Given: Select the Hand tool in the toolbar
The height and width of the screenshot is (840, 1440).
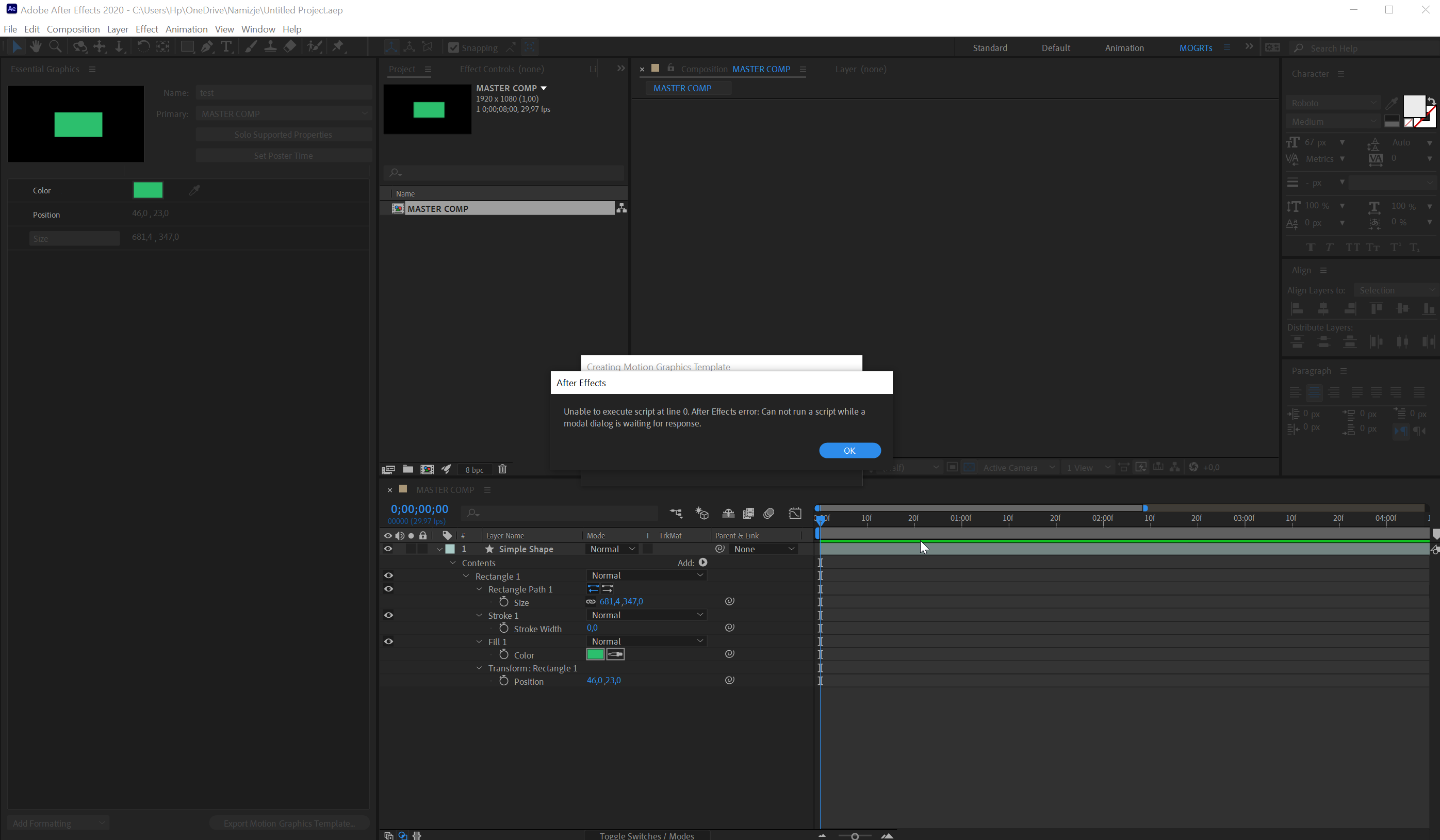Looking at the screenshot, I should [x=36, y=47].
